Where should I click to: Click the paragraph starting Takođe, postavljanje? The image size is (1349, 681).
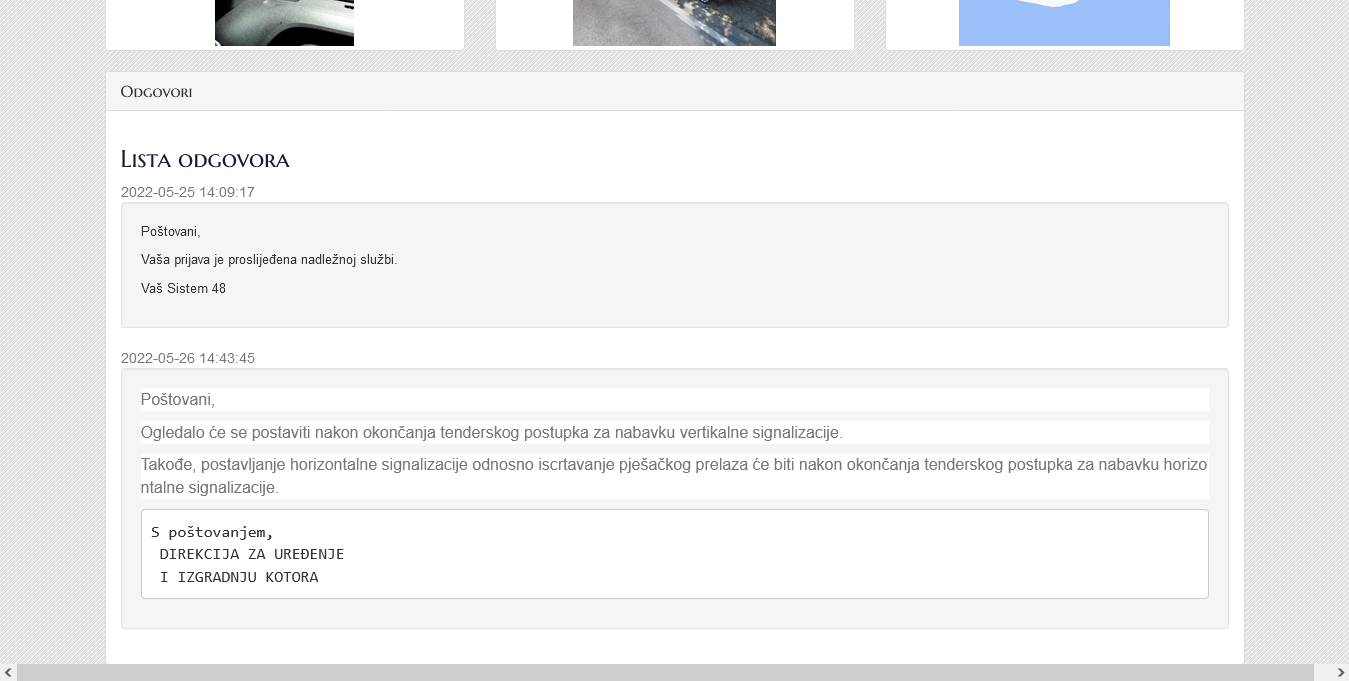[x=675, y=476]
